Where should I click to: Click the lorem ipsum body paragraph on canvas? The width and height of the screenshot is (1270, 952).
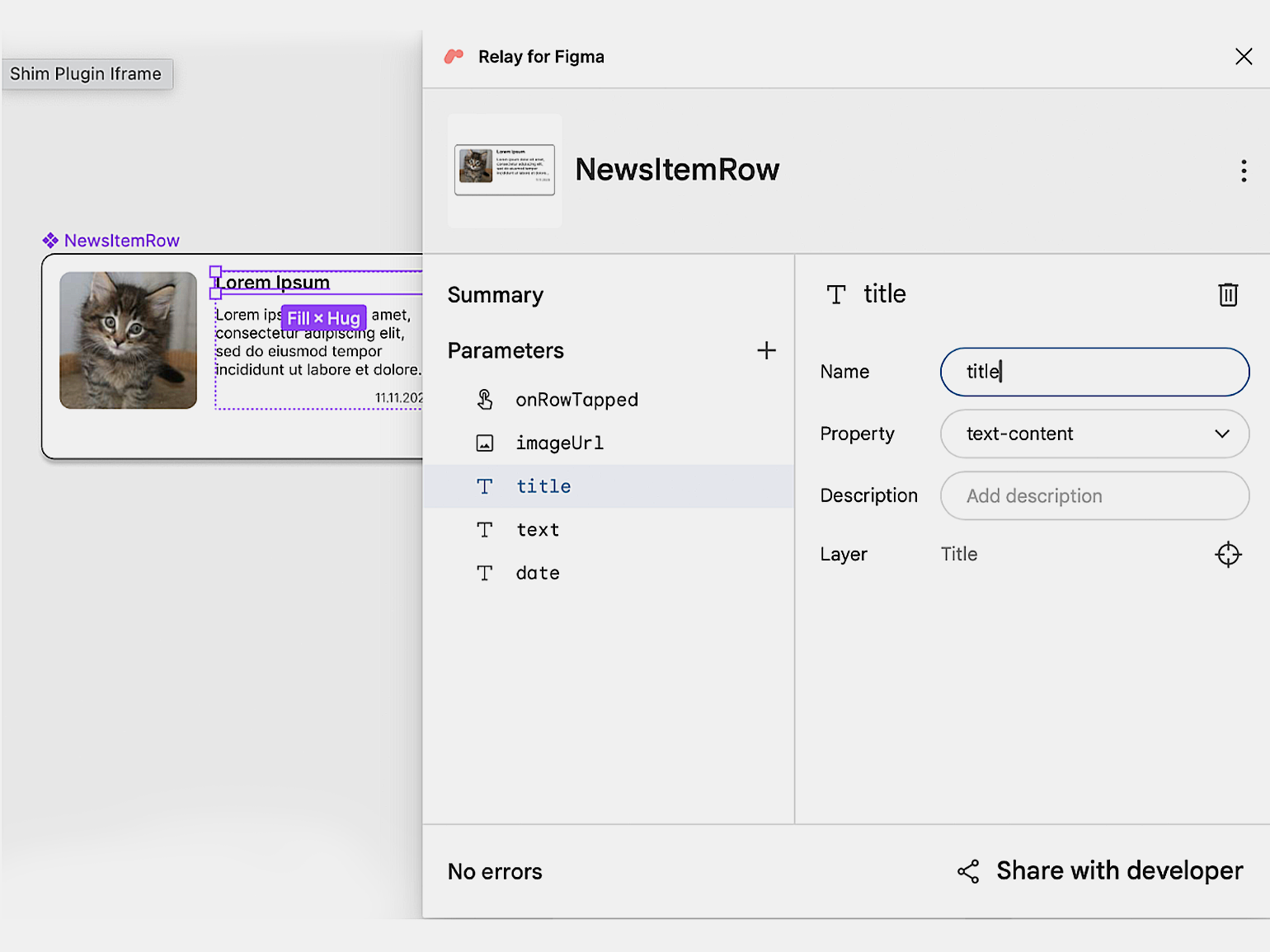318,342
